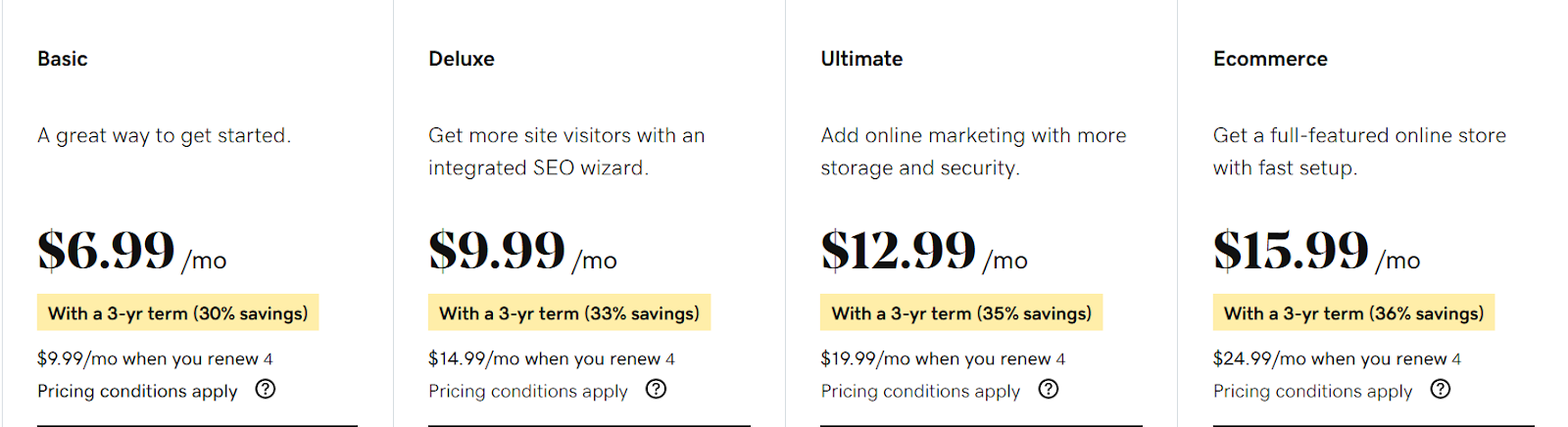Open the Ecommerce plan pricing conditions help icon
1568x427 pixels.
1441,389
